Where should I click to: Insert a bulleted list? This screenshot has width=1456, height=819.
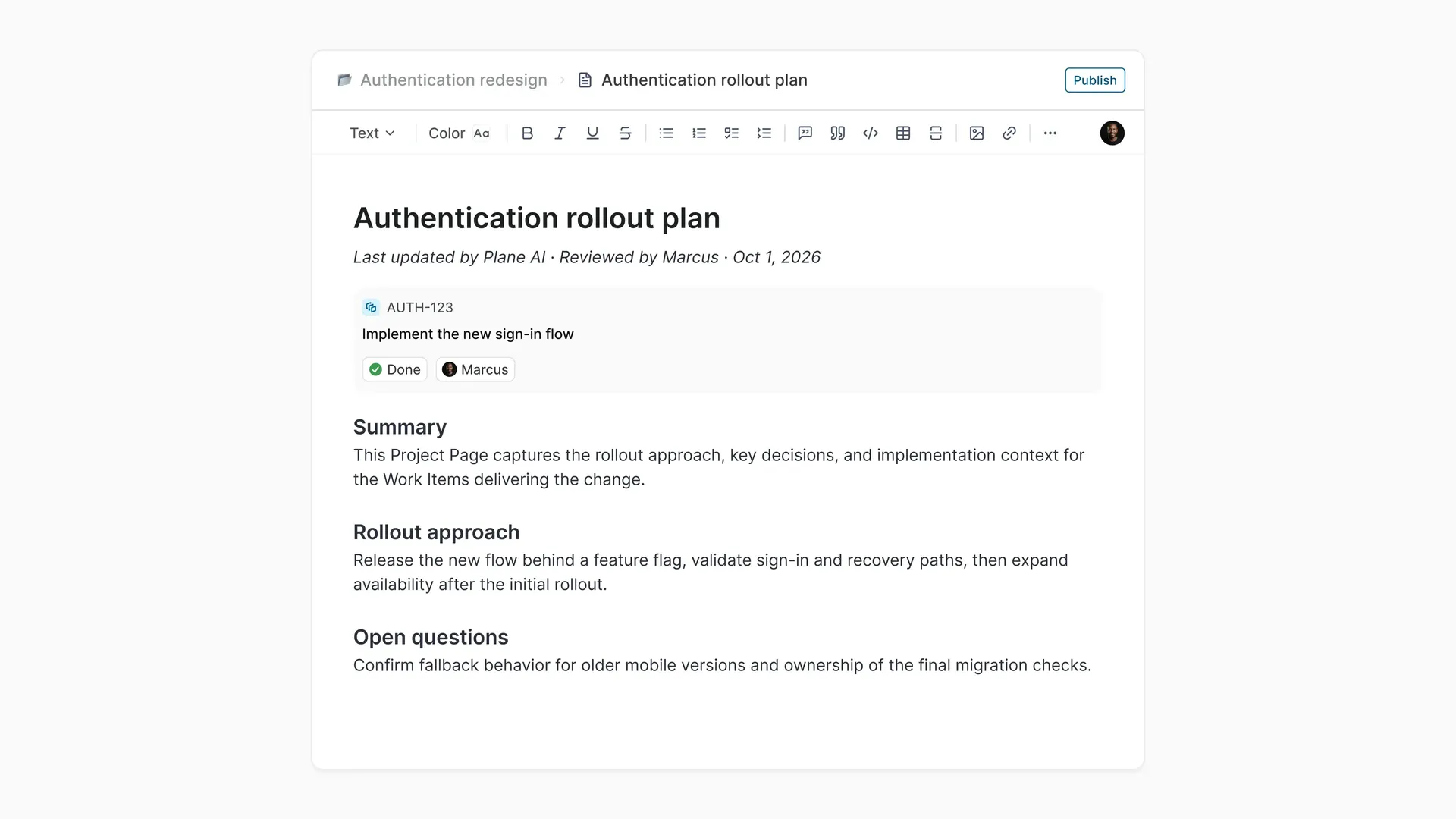tap(666, 133)
